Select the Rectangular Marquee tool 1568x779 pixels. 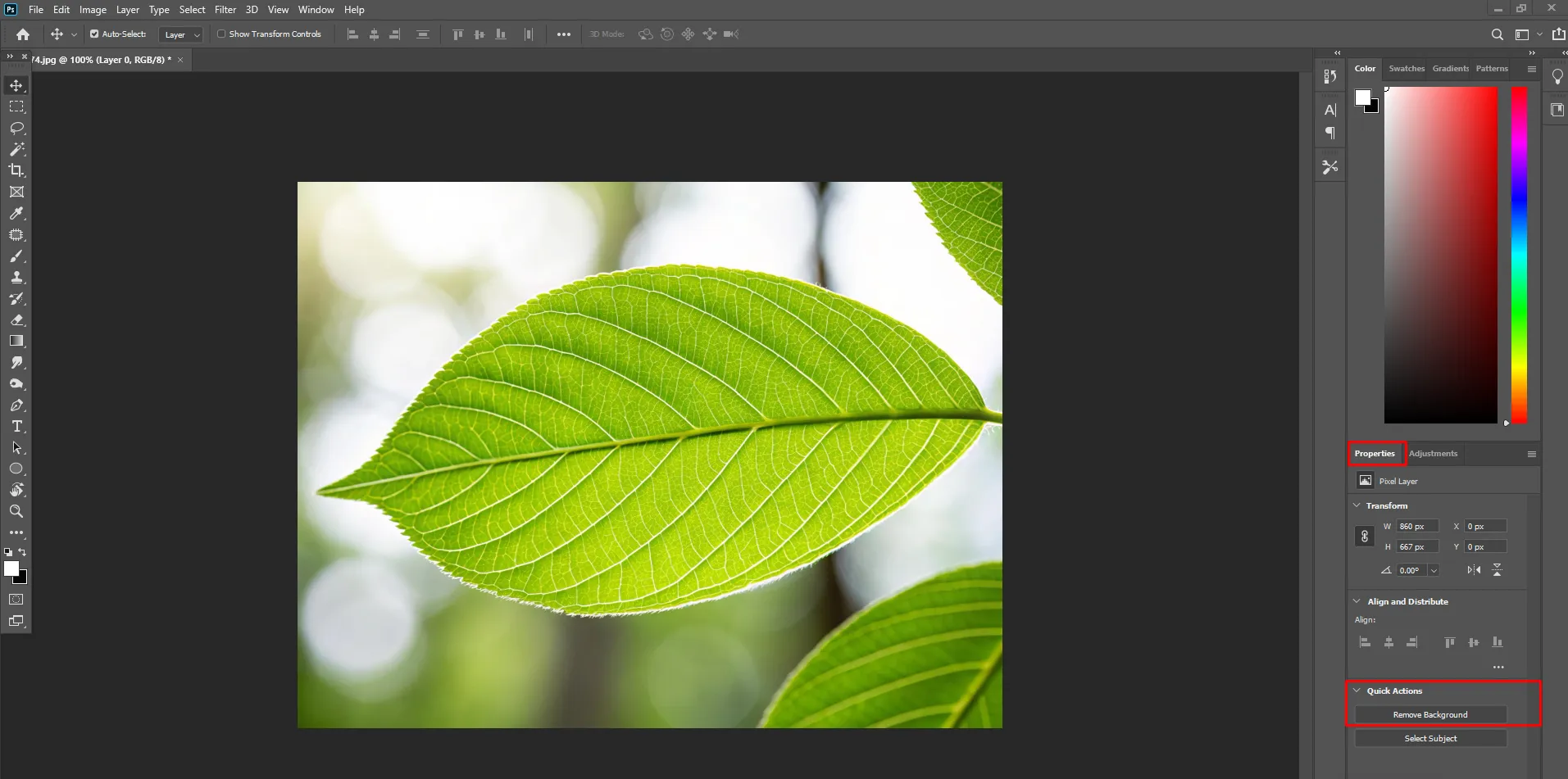click(x=16, y=106)
